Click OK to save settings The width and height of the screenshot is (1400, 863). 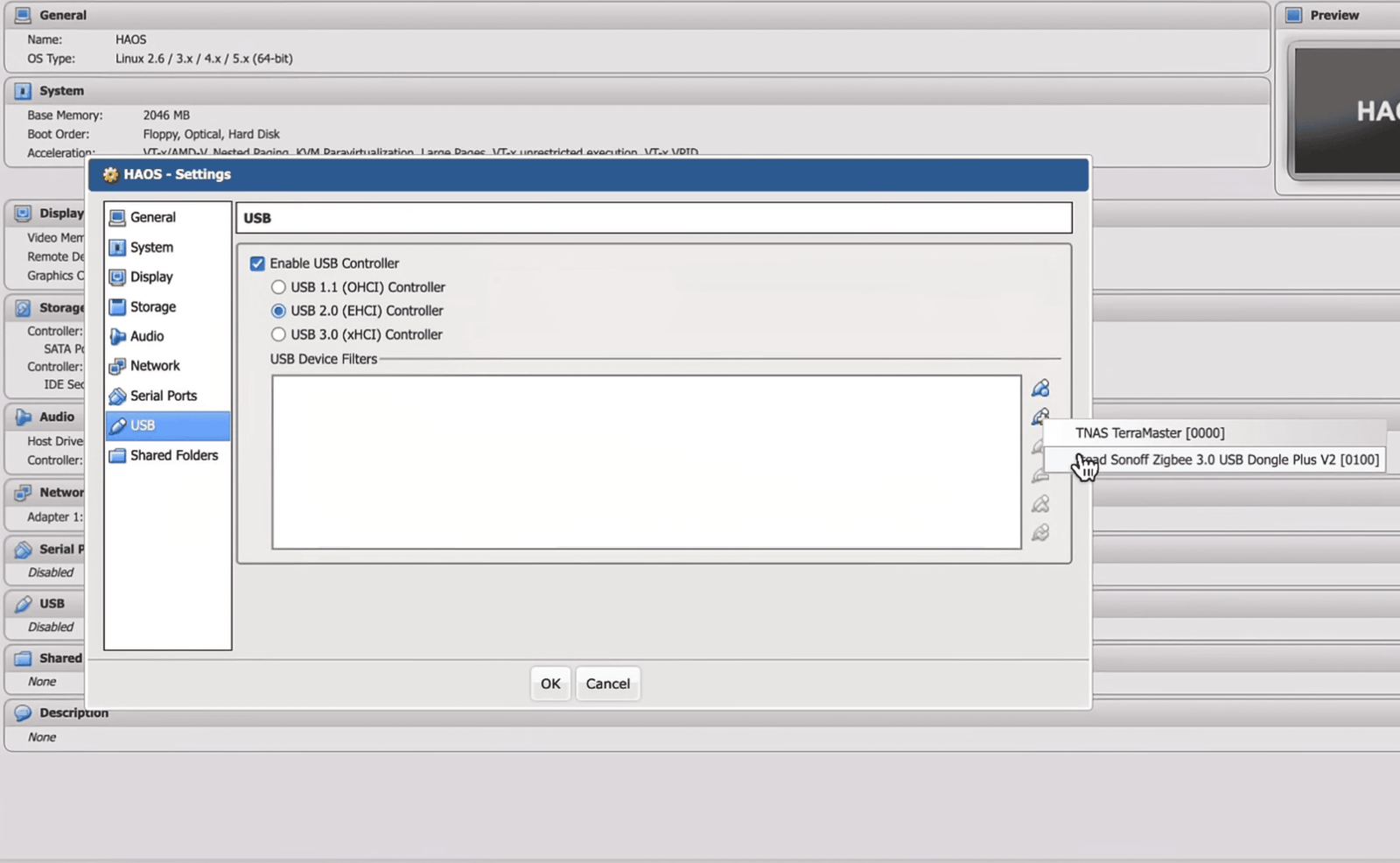(x=550, y=684)
